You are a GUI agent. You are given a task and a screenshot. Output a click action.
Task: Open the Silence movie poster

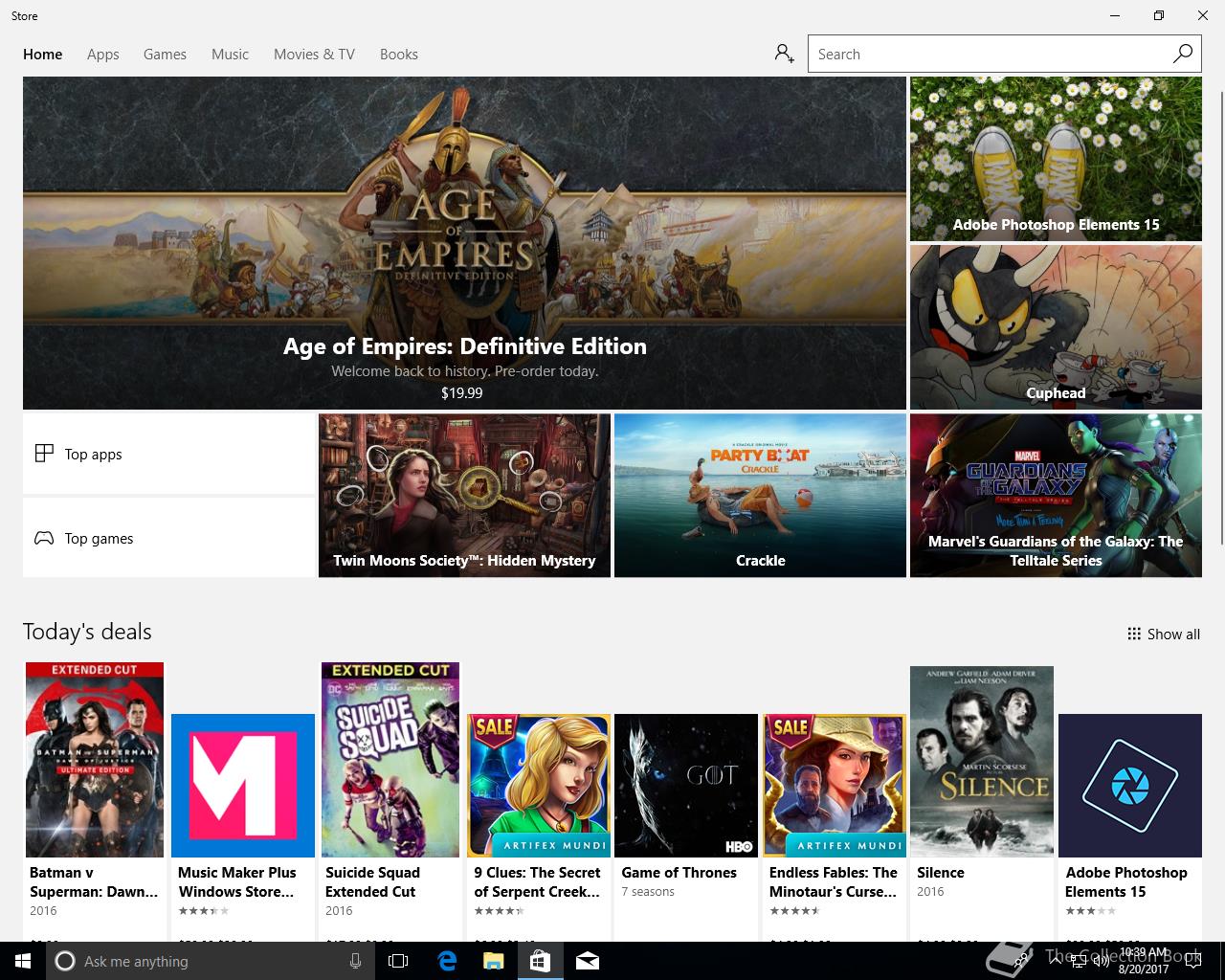tap(982, 762)
